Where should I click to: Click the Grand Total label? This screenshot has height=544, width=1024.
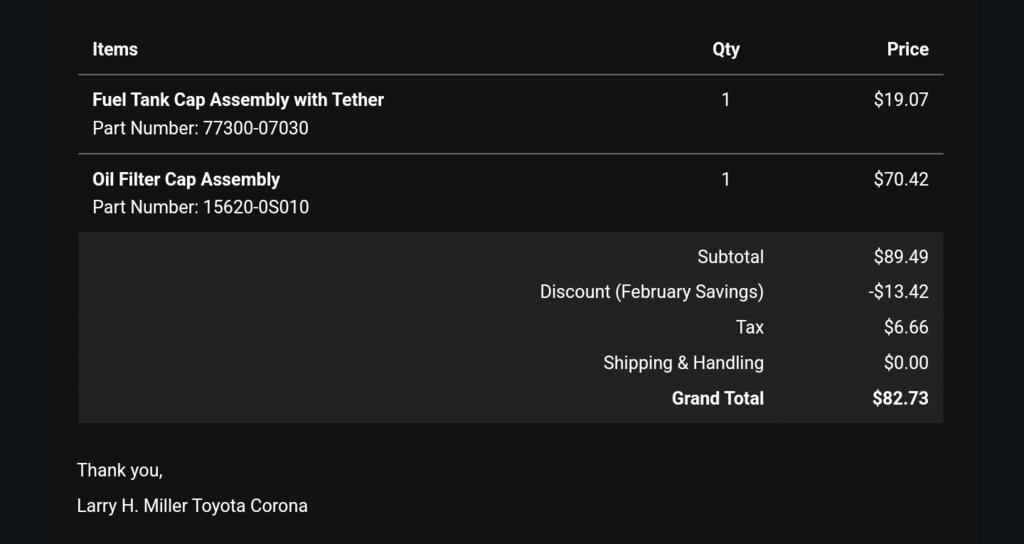[718, 398]
